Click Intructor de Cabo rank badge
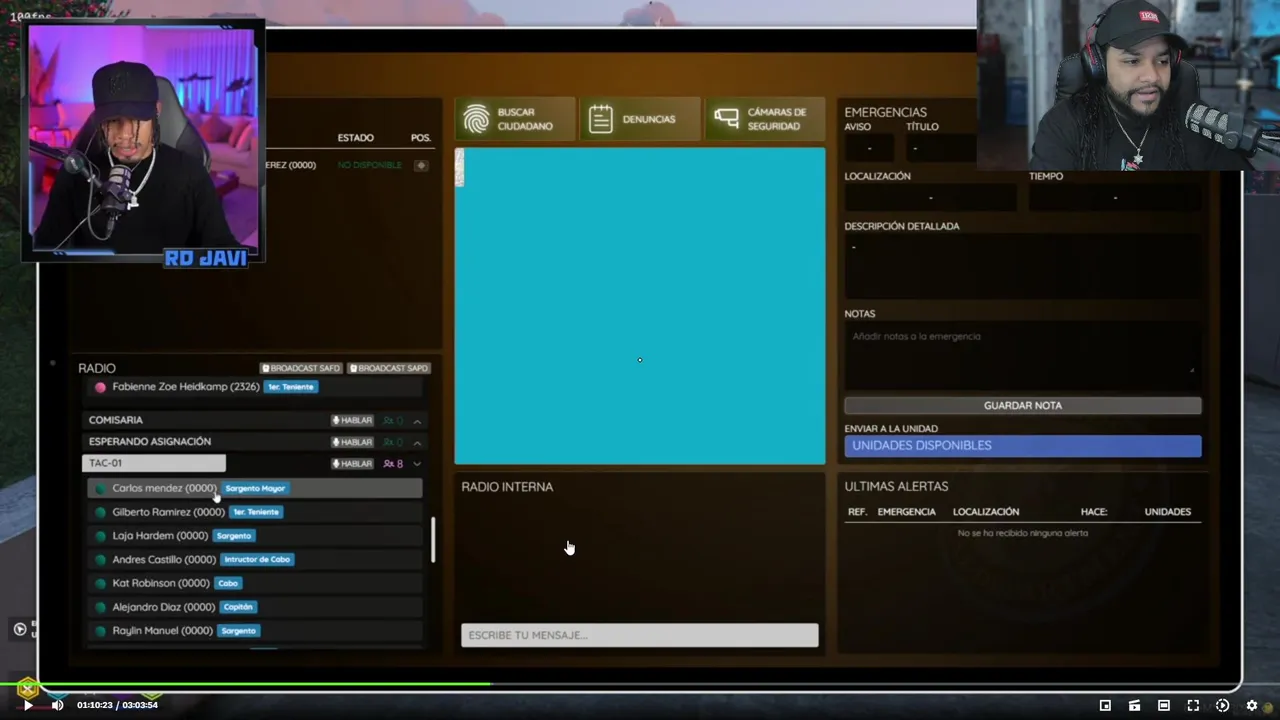 click(x=258, y=559)
